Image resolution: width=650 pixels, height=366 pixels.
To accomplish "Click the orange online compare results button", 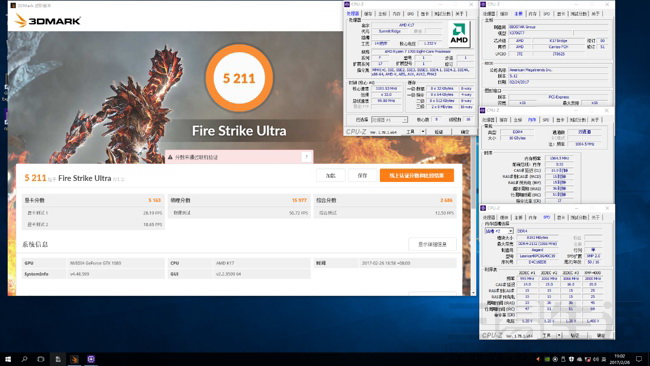I will click(417, 175).
